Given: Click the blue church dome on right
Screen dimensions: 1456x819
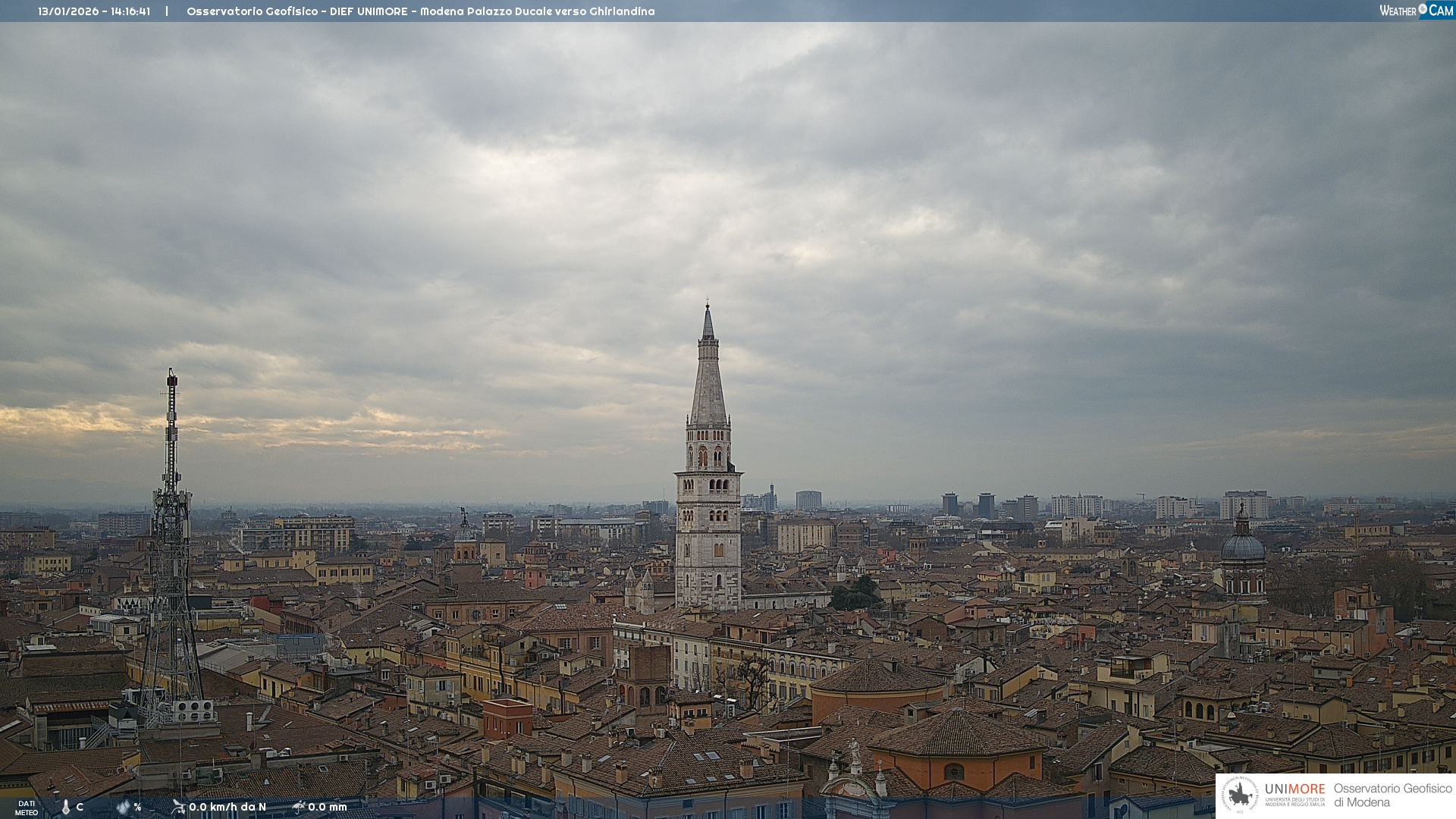Looking at the screenshot, I should click(x=1242, y=546).
